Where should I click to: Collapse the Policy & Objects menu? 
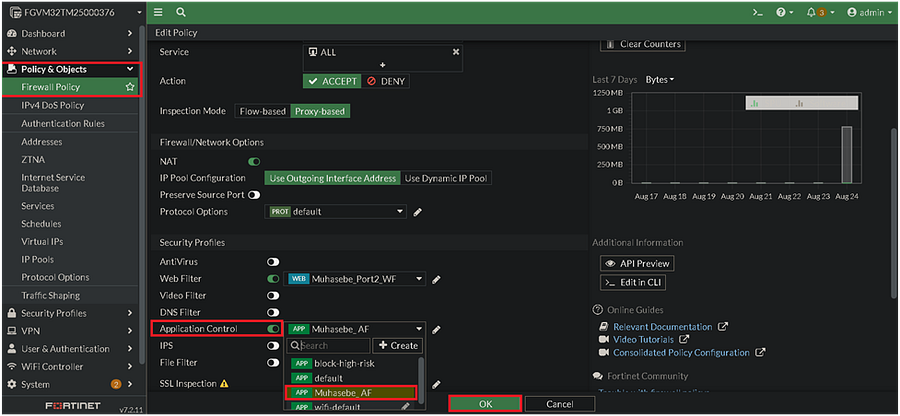(x=69, y=69)
